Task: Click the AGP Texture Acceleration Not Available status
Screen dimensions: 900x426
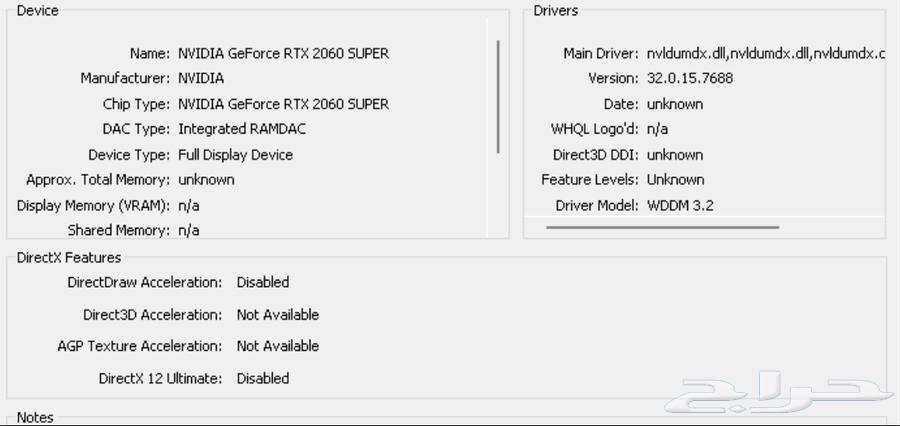Action: click(278, 346)
